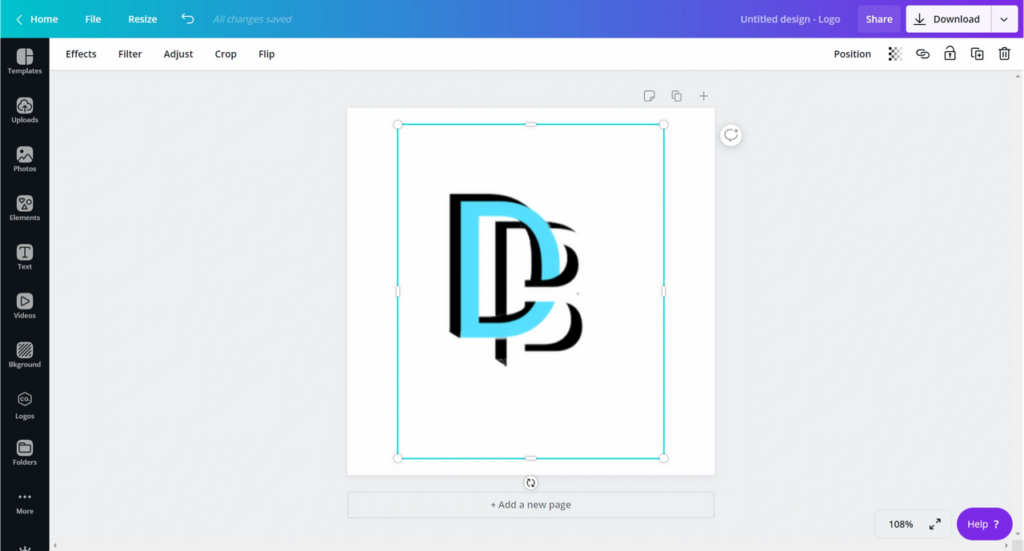The image size is (1024, 551).
Task: Click the bottom-right corner resize handle
Action: (x=664, y=458)
